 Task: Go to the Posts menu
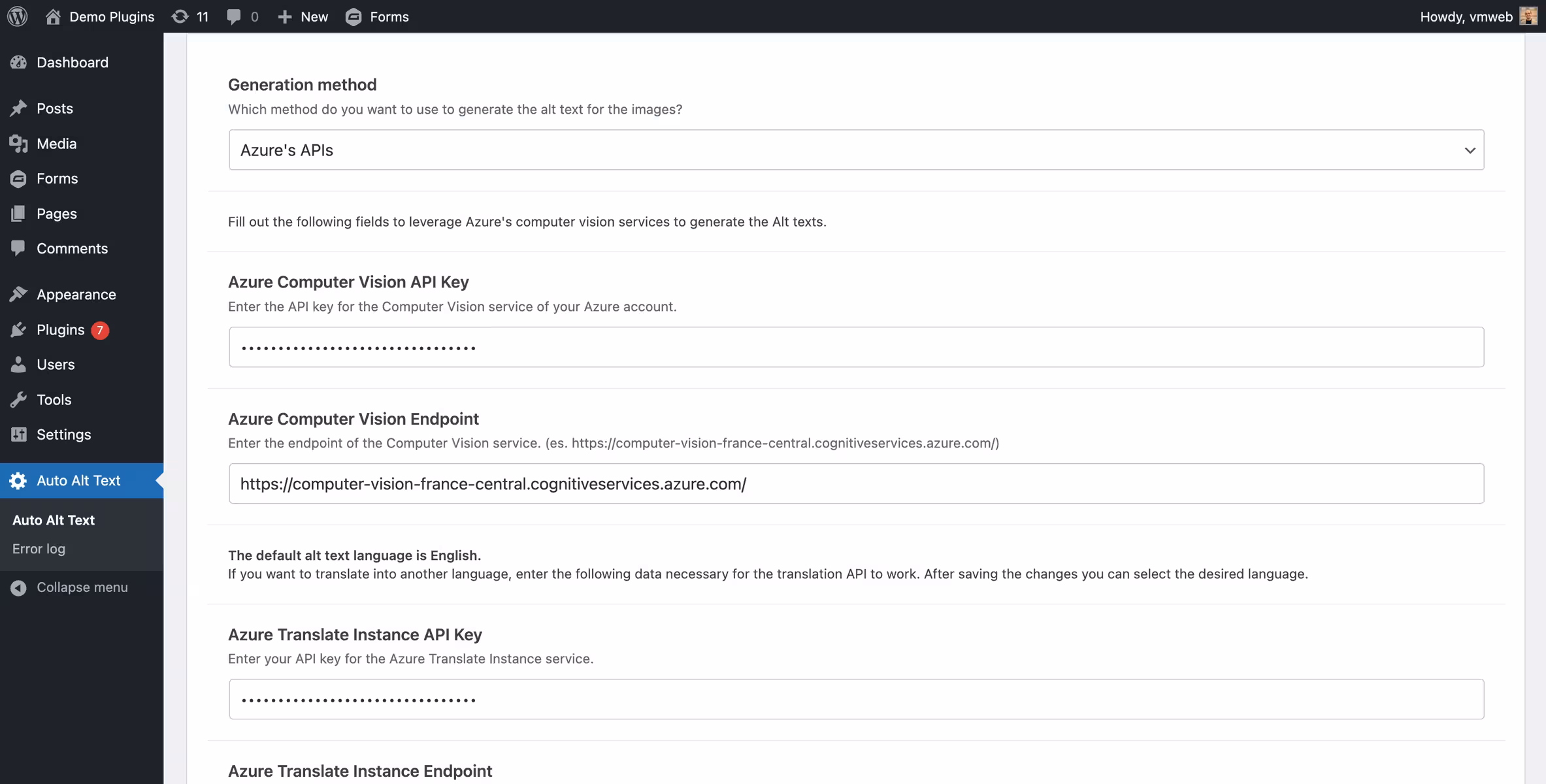point(82,108)
